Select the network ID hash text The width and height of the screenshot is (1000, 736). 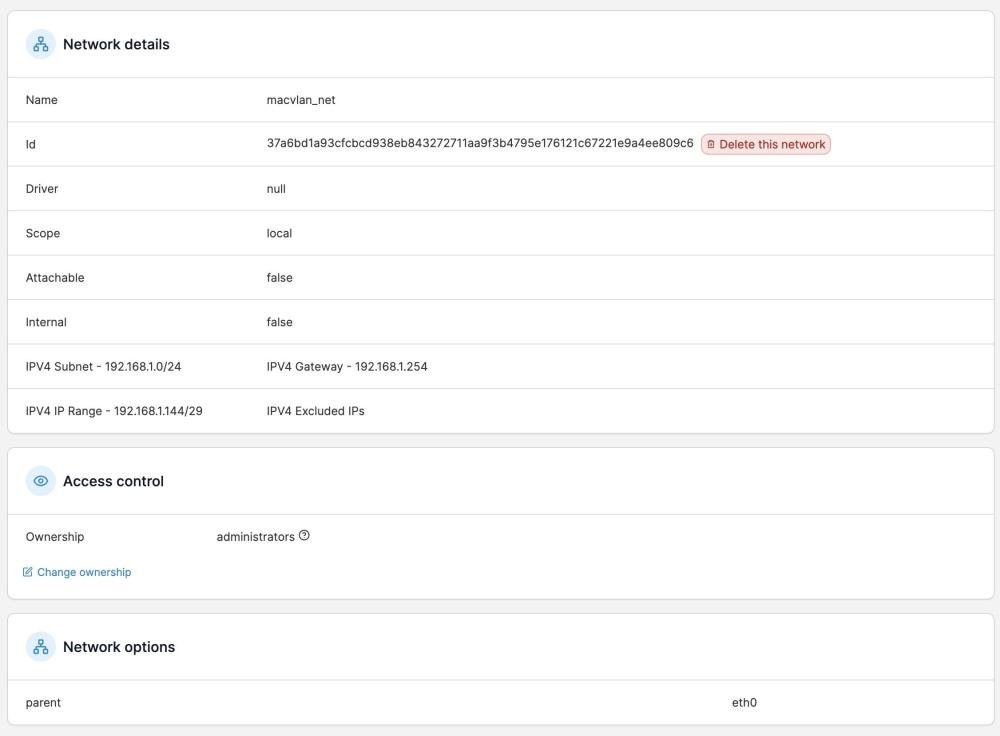coord(480,144)
